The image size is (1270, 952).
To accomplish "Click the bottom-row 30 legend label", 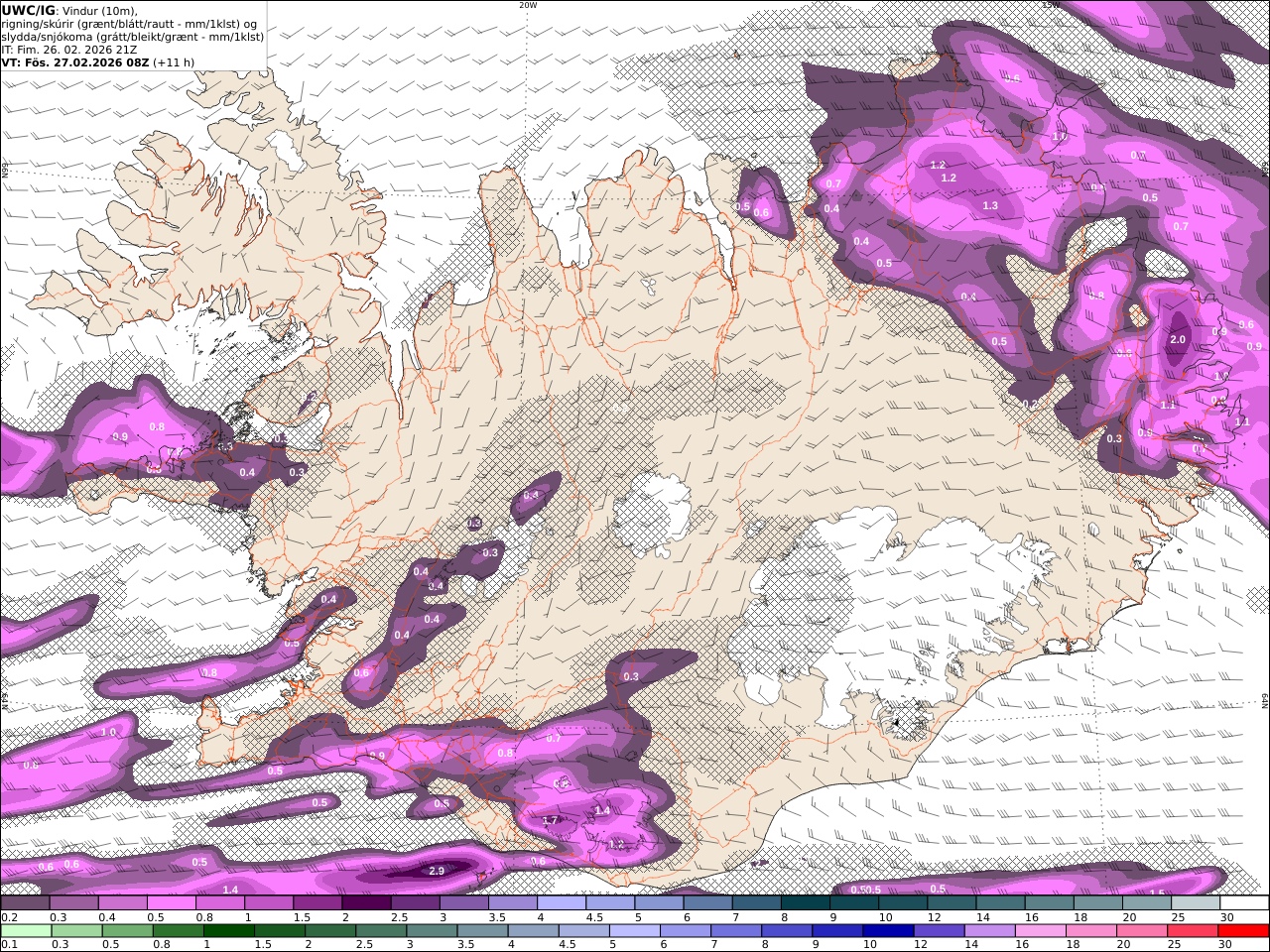I will click(1224, 945).
